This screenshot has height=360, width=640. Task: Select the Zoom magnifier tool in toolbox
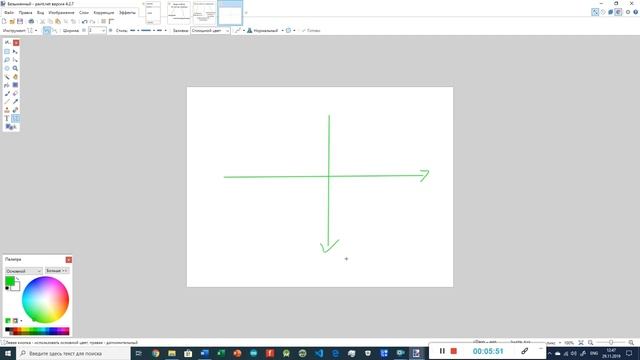coord(15,68)
